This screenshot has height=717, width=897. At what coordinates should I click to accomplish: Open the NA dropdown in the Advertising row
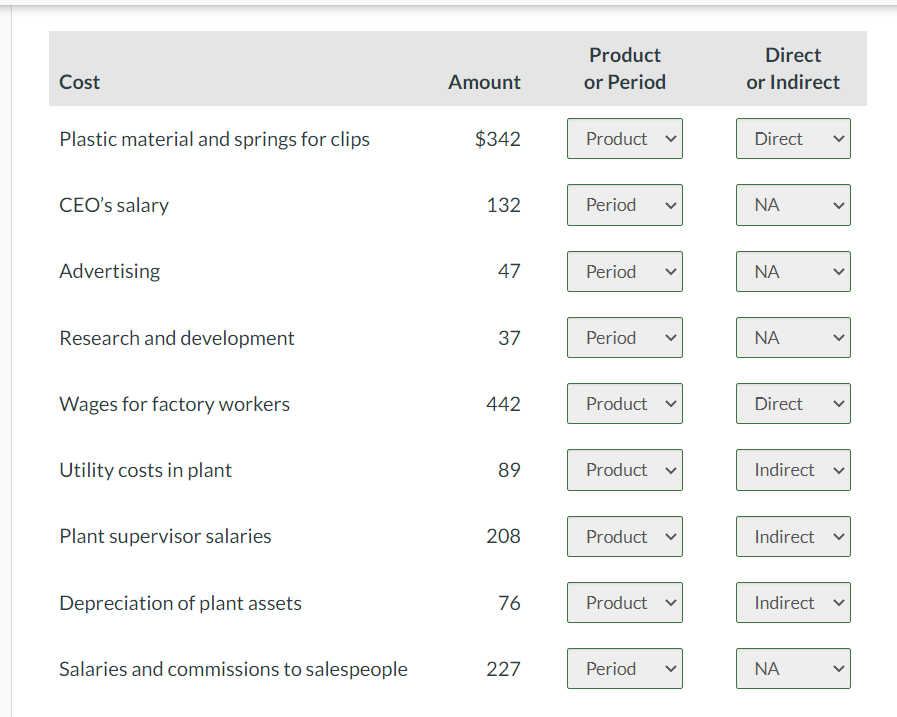tap(793, 271)
